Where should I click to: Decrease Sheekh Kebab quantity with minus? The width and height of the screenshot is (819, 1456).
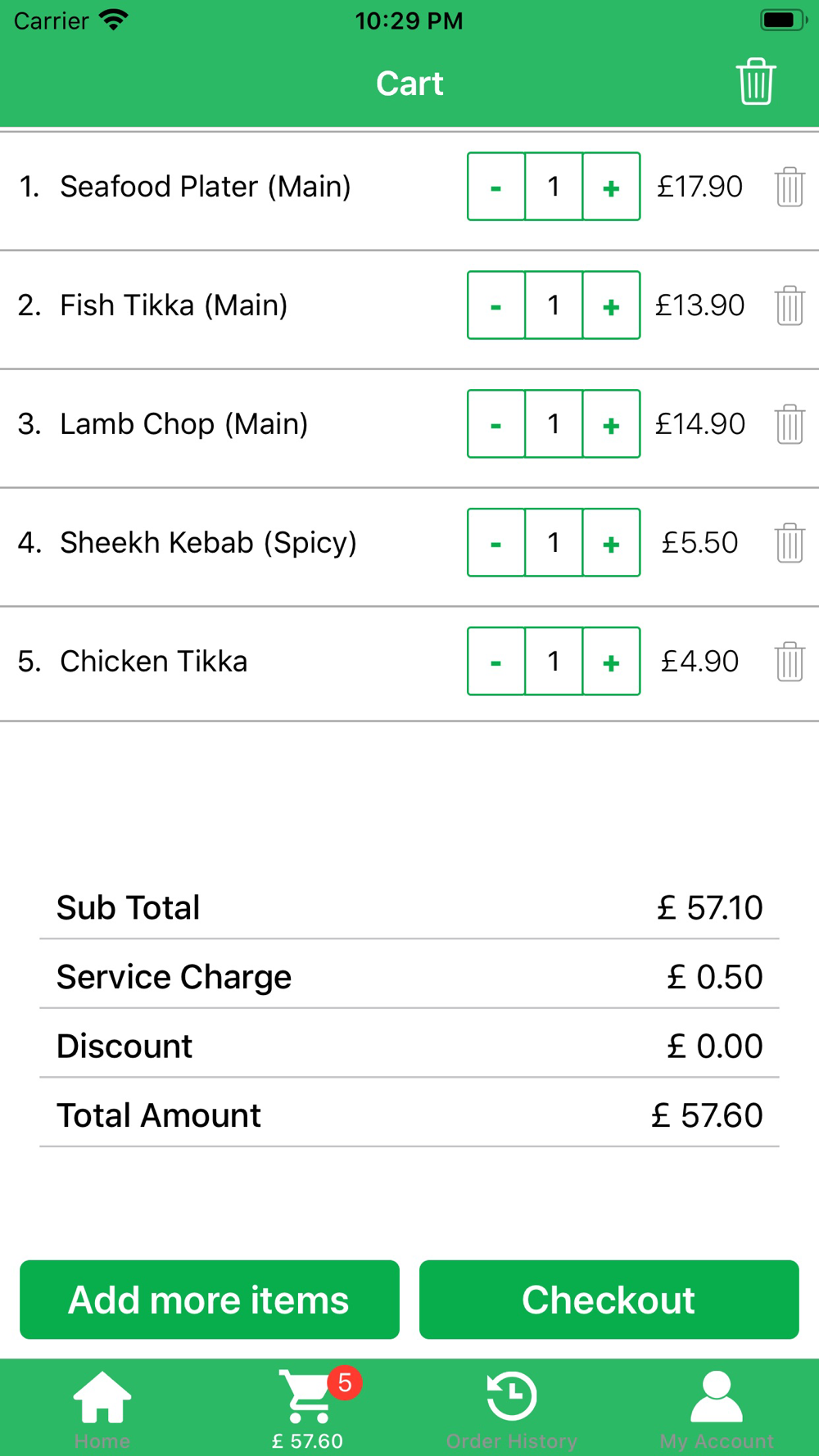[496, 543]
